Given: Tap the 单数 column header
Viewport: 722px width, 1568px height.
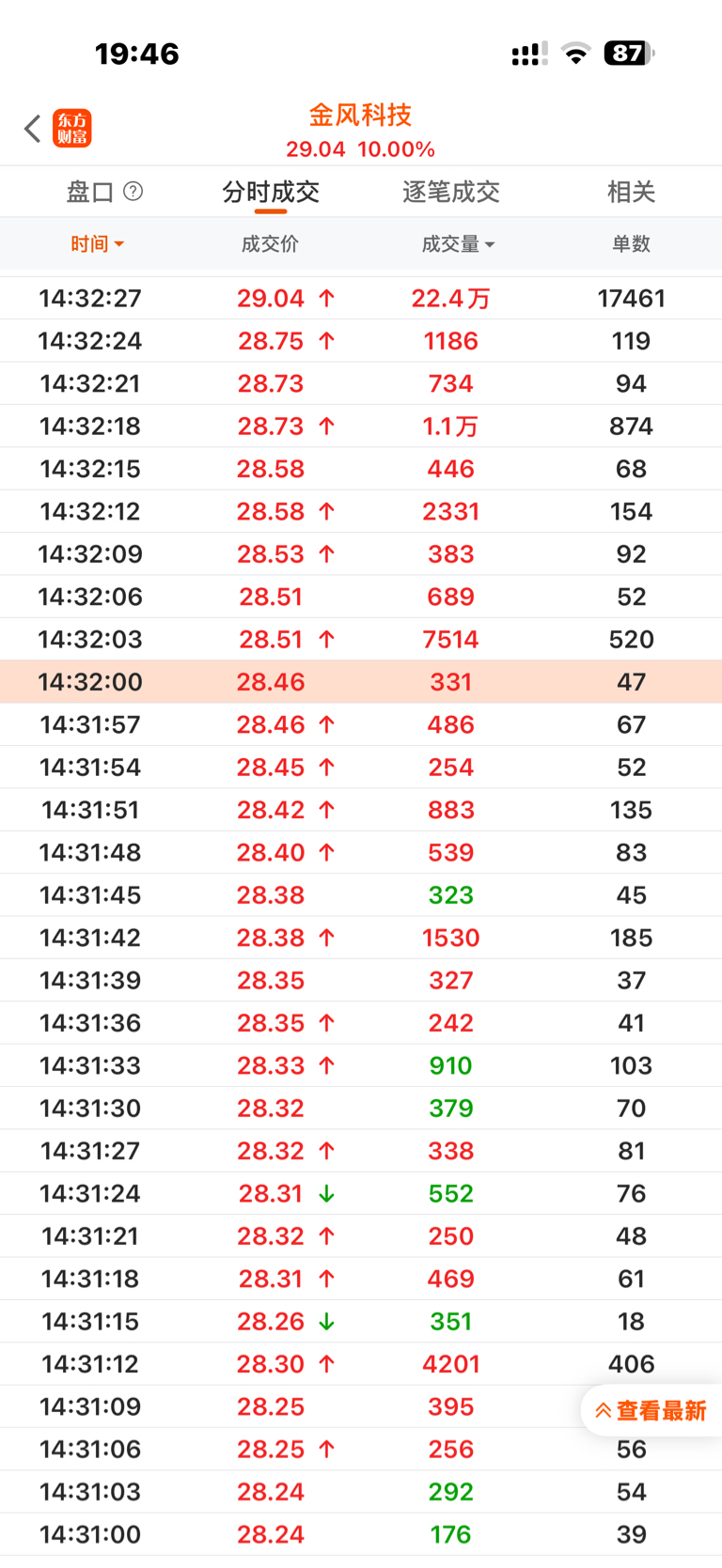Looking at the screenshot, I should [631, 244].
